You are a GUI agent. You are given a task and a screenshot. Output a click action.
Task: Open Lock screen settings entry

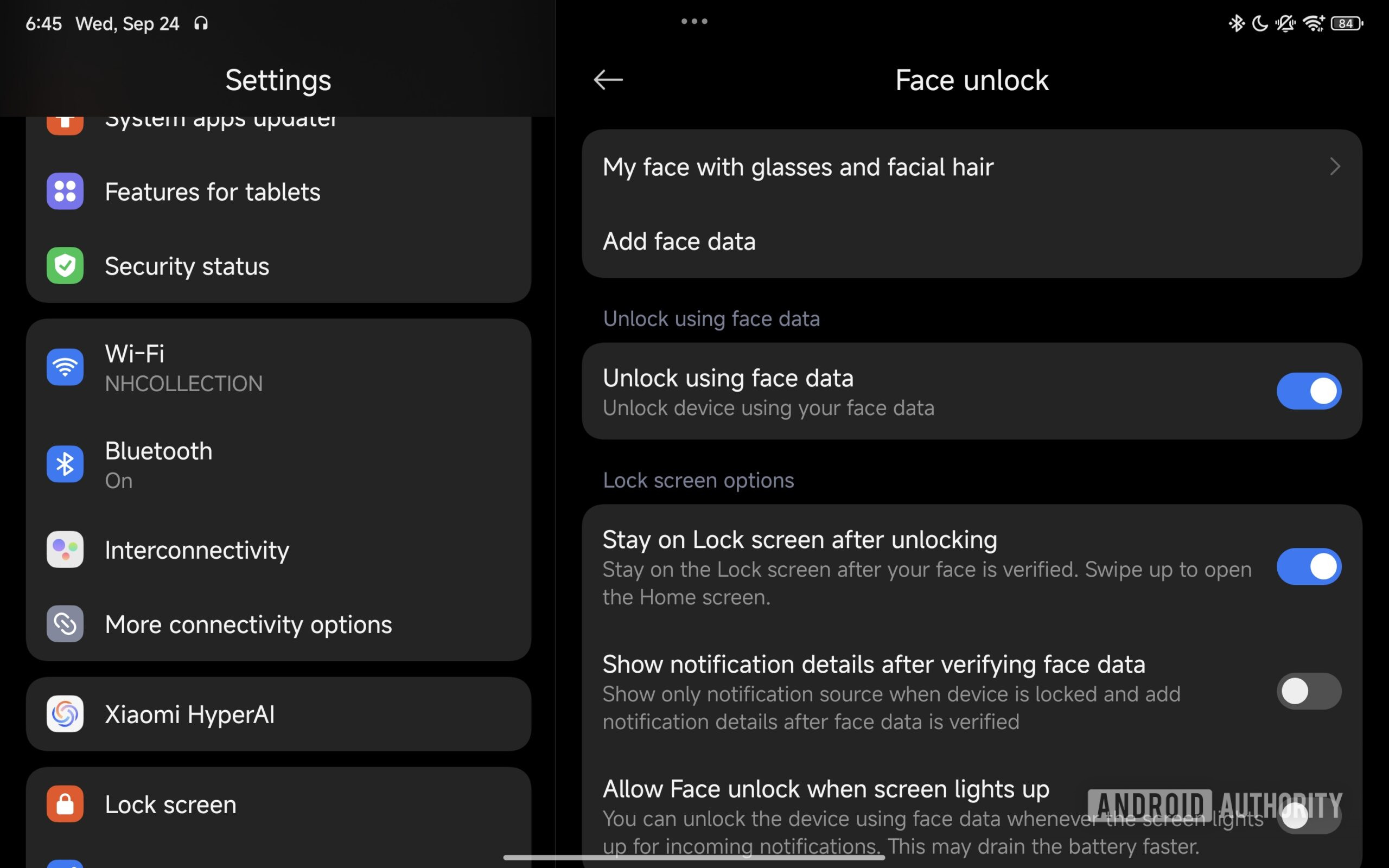pos(170,805)
